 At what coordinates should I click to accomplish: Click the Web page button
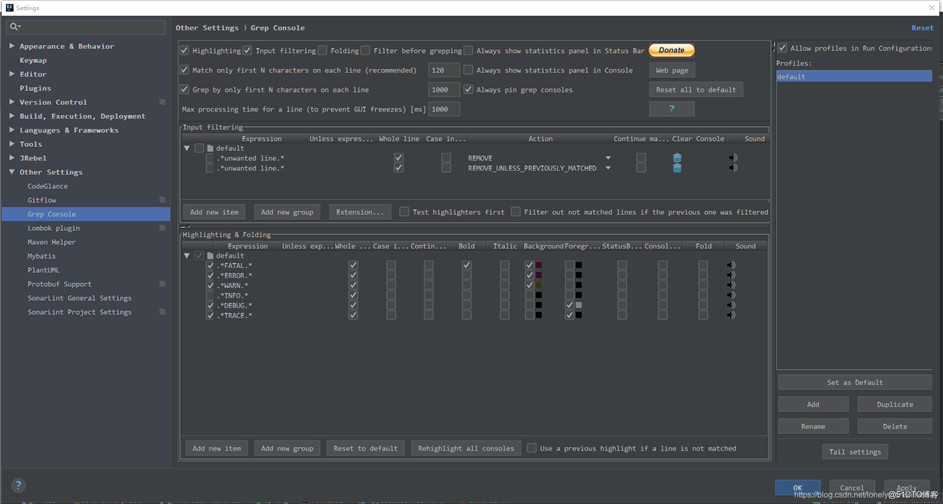tap(672, 70)
